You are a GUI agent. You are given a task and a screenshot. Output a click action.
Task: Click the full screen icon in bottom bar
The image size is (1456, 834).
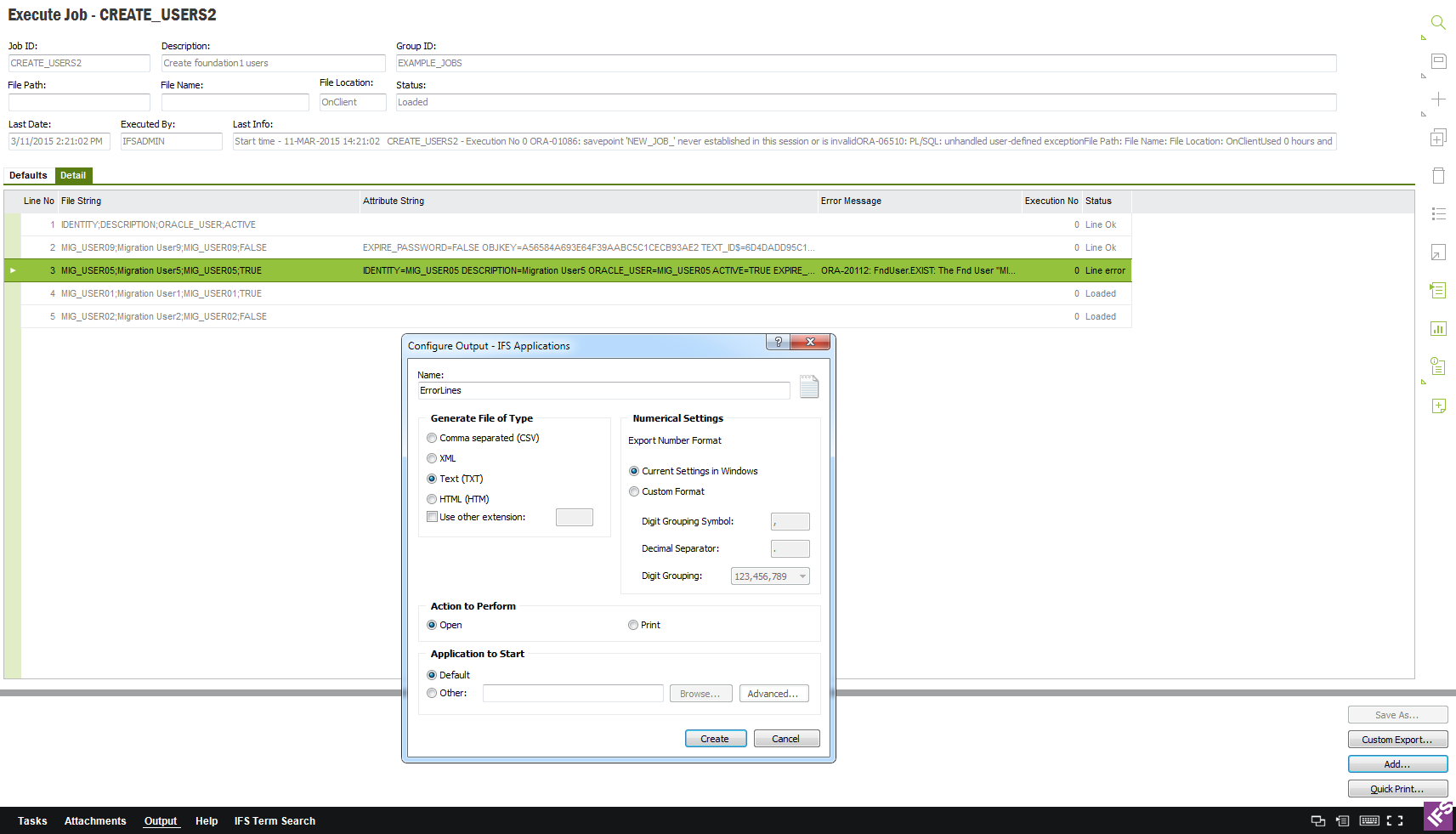click(x=1395, y=821)
